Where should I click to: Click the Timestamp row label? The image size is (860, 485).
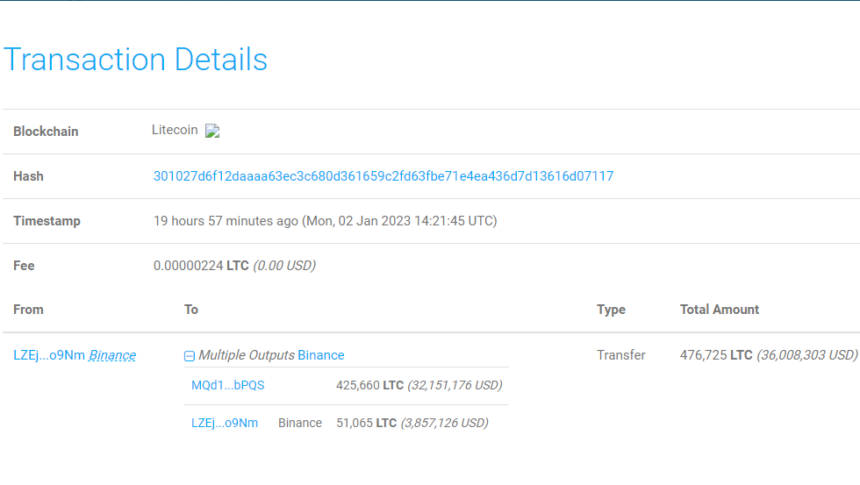[47, 221]
